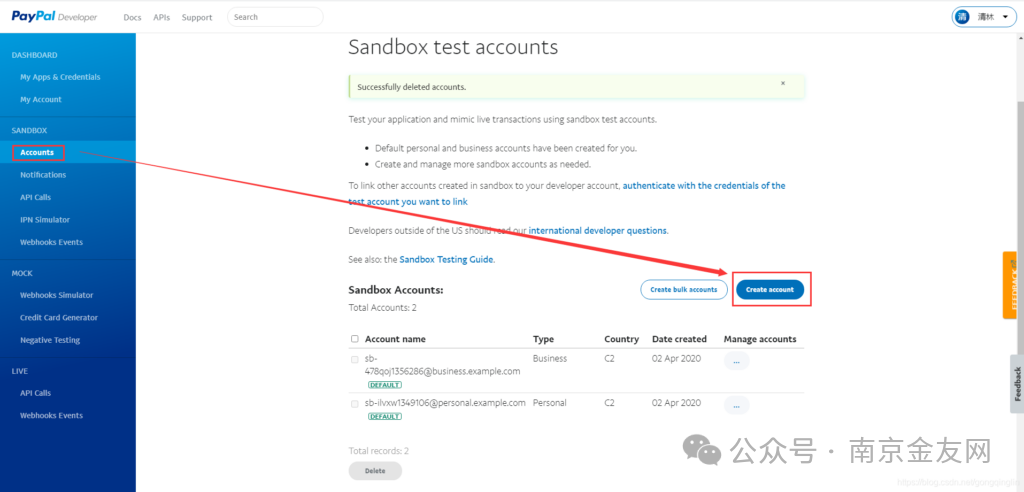Open Webhooks Simulator in sidebar
Viewport: 1024px width, 492px height.
coord(56,295)
